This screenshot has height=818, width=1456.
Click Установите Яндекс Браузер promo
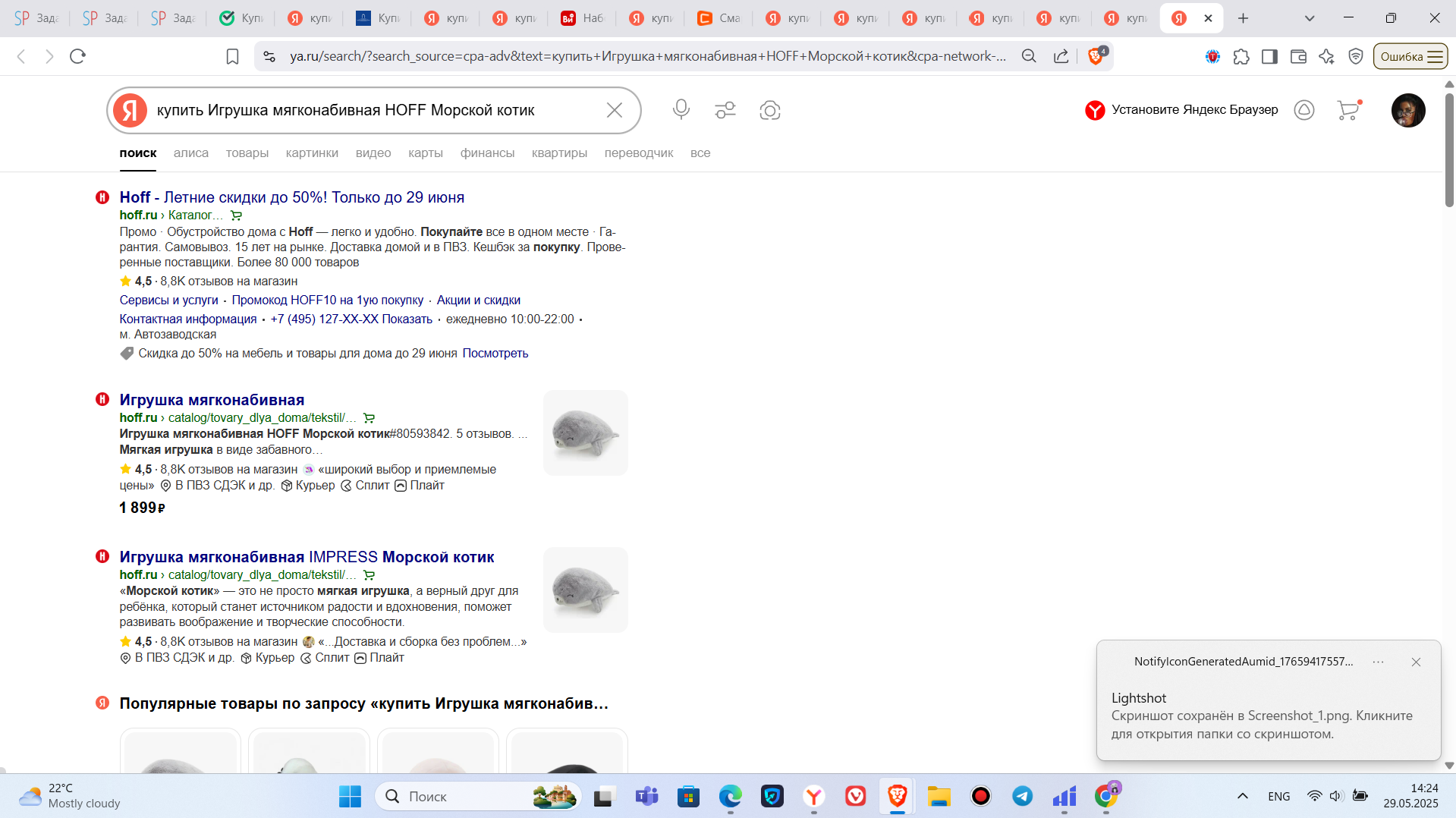tap(1181, 110)
